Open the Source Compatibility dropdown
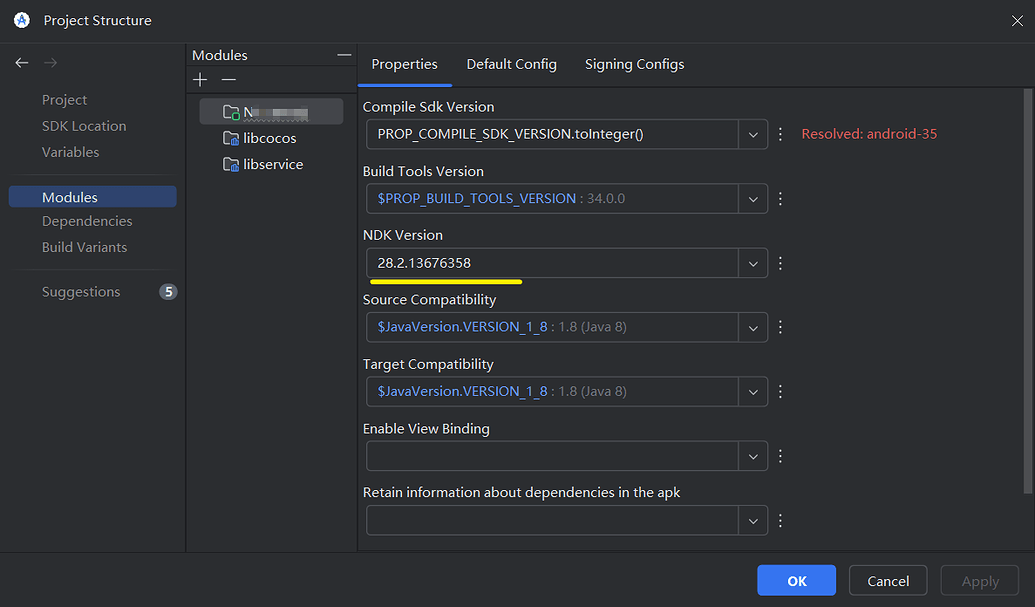 pos(753,327)
